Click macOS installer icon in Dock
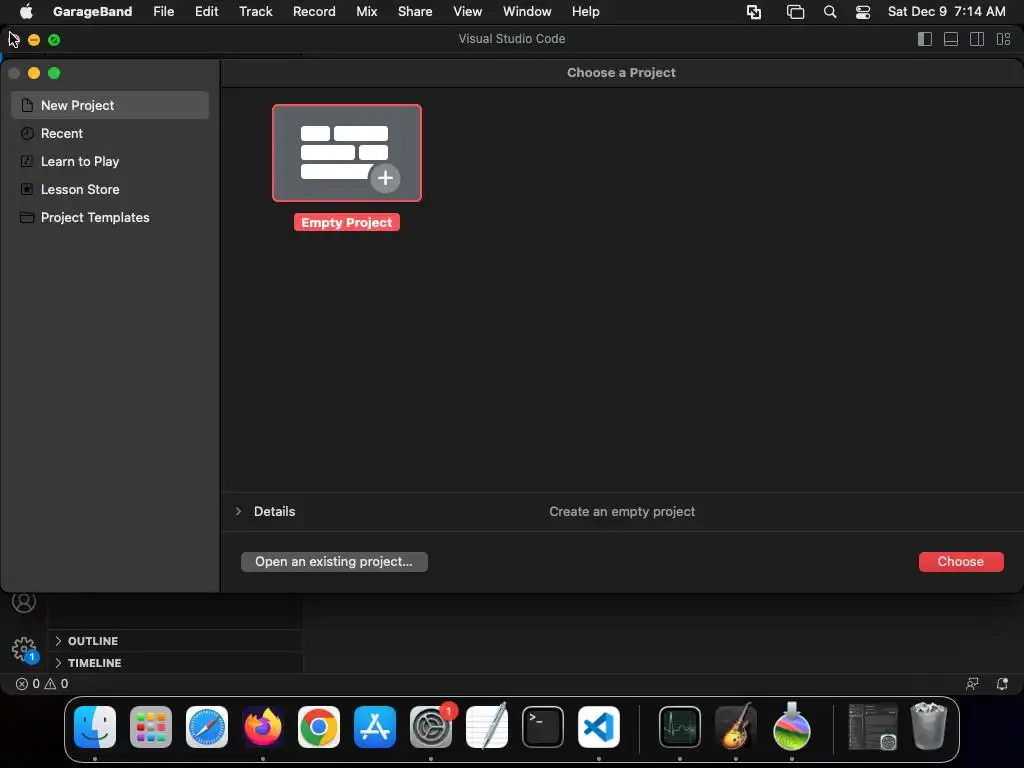Screen dimensions: 1024x768 coord(792,726)
